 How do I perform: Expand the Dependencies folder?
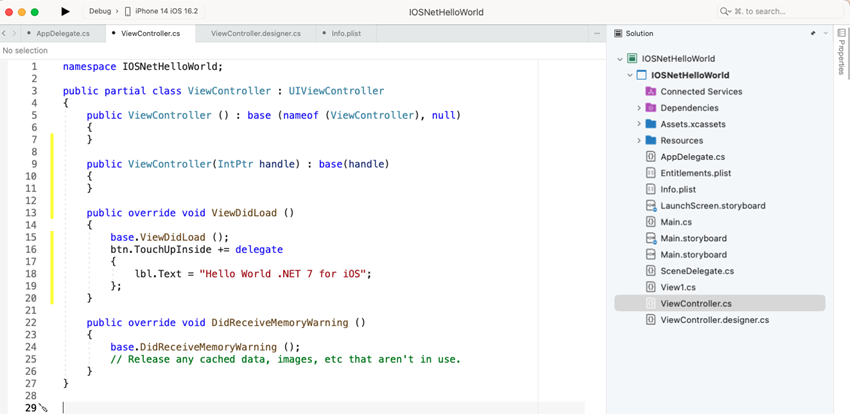pyautogui.click(x=640, y=108)
